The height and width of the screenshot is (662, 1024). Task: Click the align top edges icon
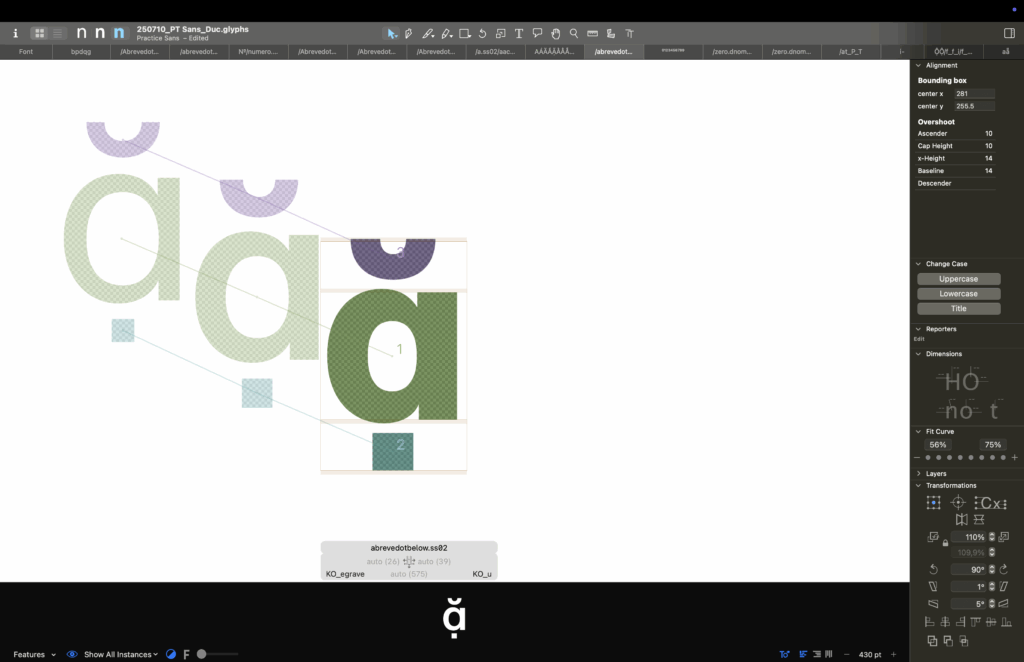coord(976,622)
